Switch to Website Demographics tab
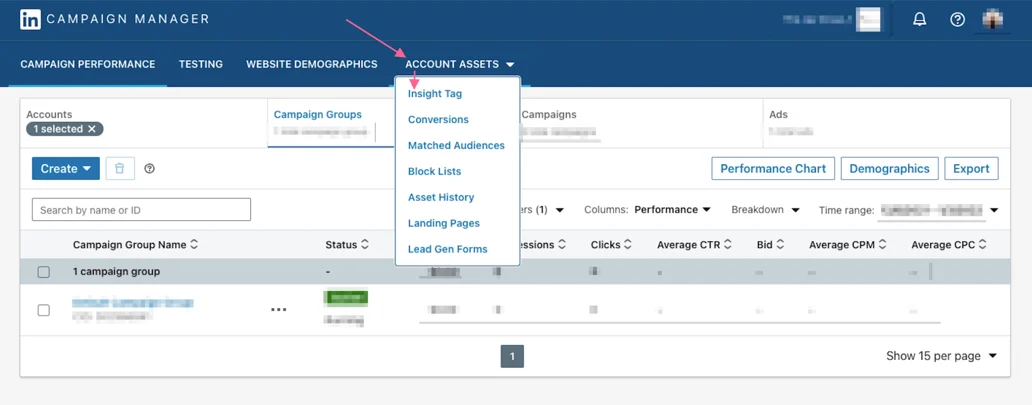This screenshot has width=1032, height=405. click(x=312, y=65)
